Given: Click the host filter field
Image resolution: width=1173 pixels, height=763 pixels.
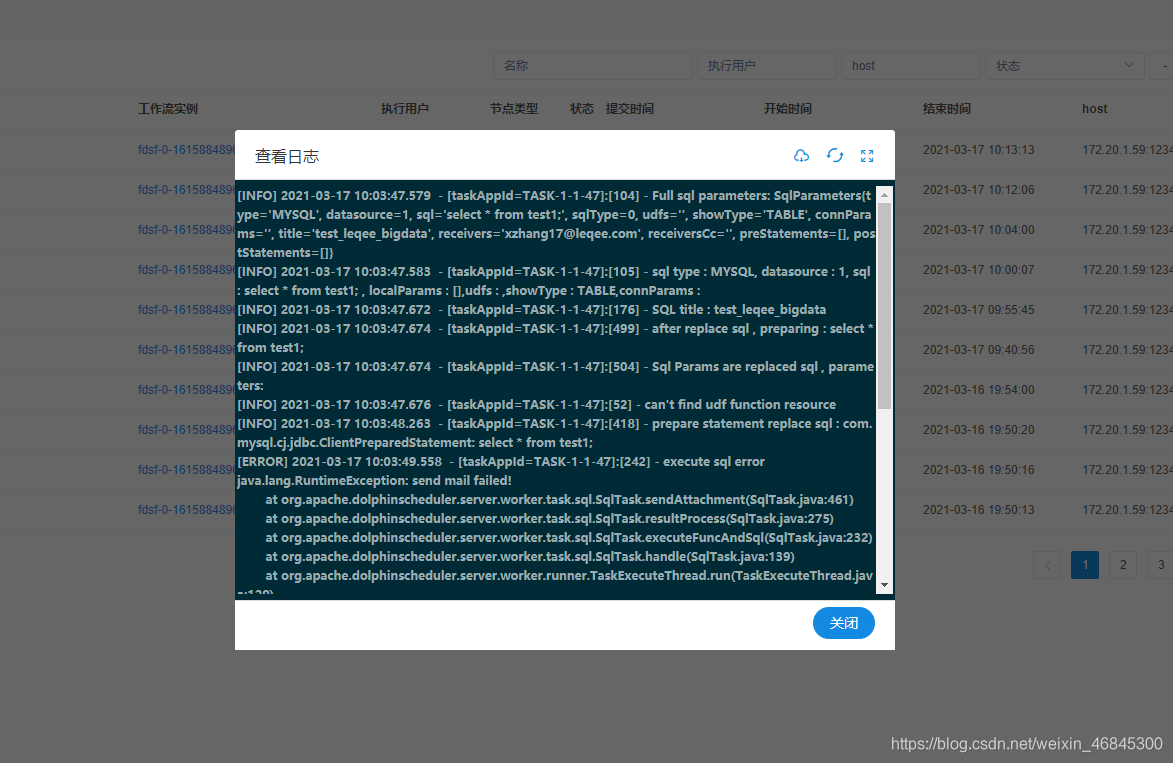Looking at the screenshot, I should pos(910,65).
